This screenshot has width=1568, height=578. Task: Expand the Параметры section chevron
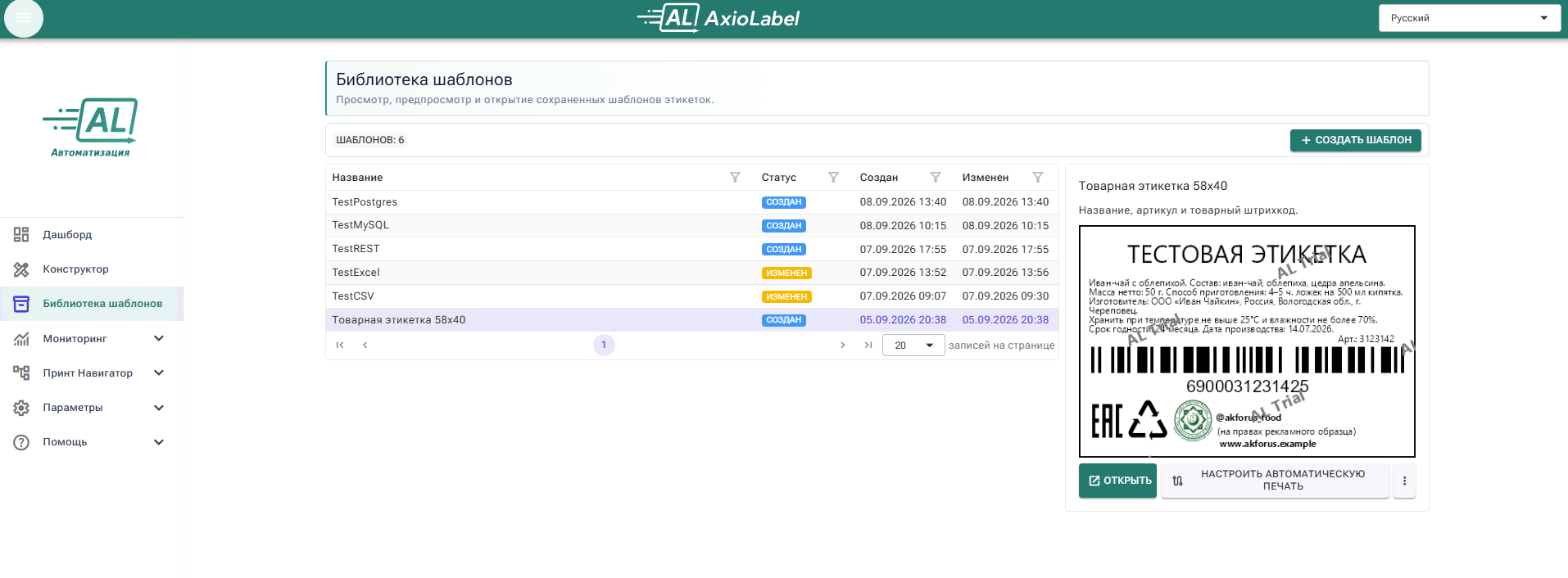(x=159, y=408)
